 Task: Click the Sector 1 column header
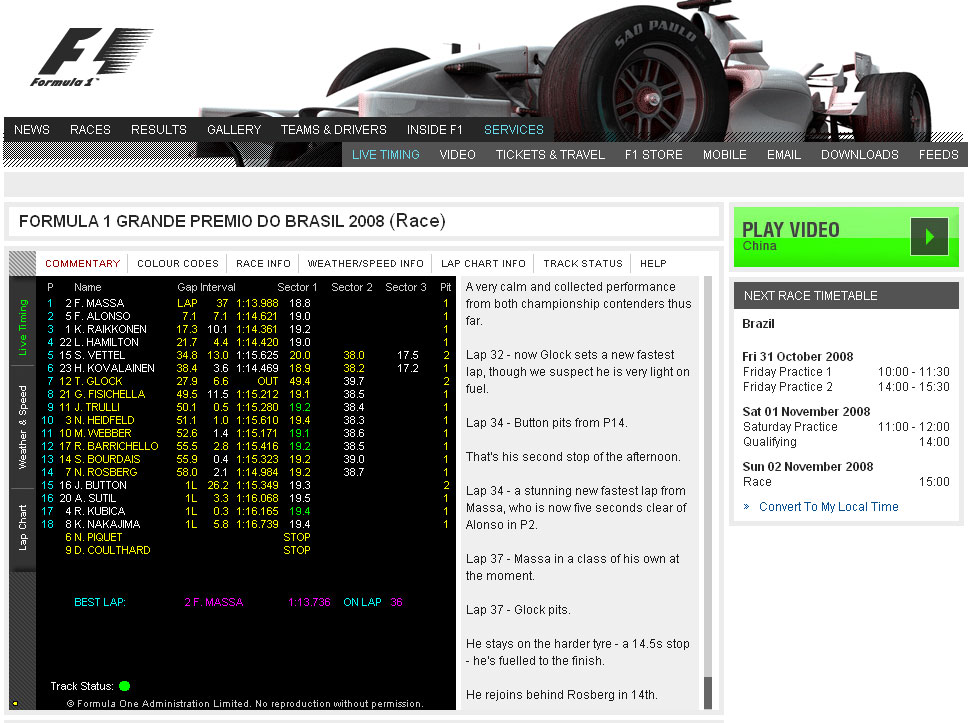click(297, 287)
